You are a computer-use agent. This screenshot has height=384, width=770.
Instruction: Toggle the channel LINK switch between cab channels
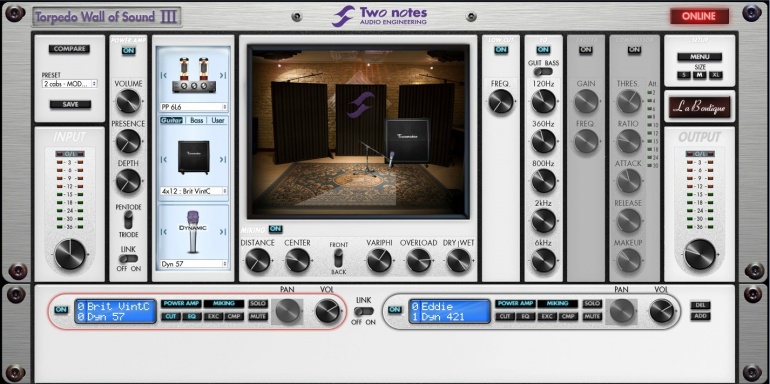pyautogui.click(x=364, y=311)
